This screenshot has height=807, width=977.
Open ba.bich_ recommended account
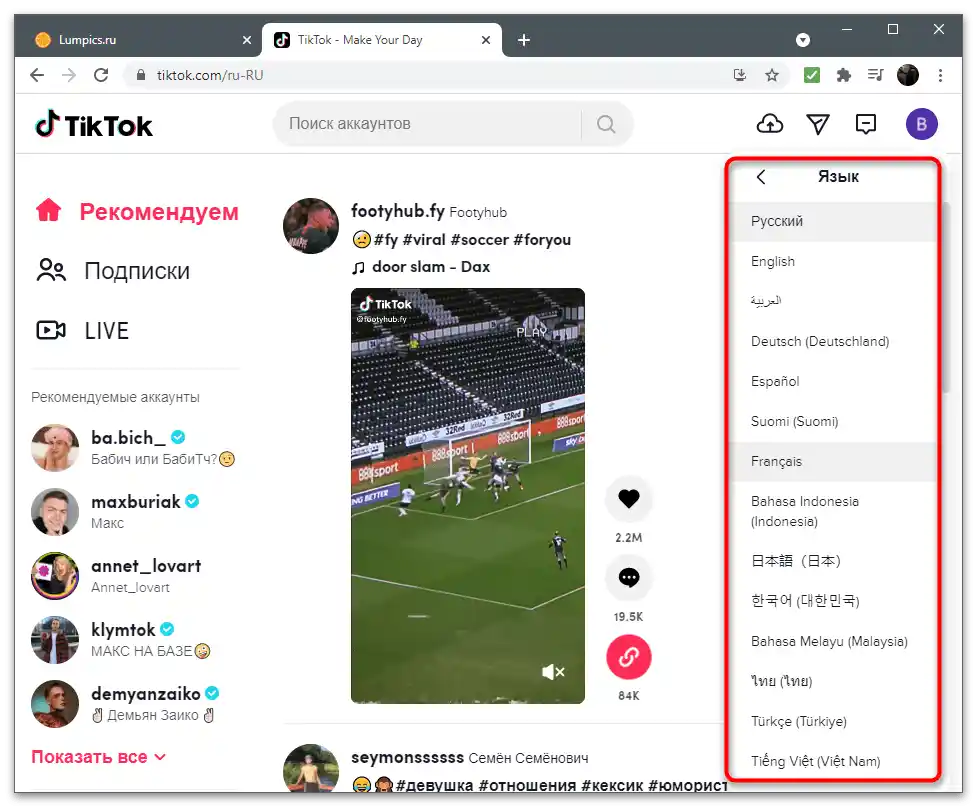(133, 447)
